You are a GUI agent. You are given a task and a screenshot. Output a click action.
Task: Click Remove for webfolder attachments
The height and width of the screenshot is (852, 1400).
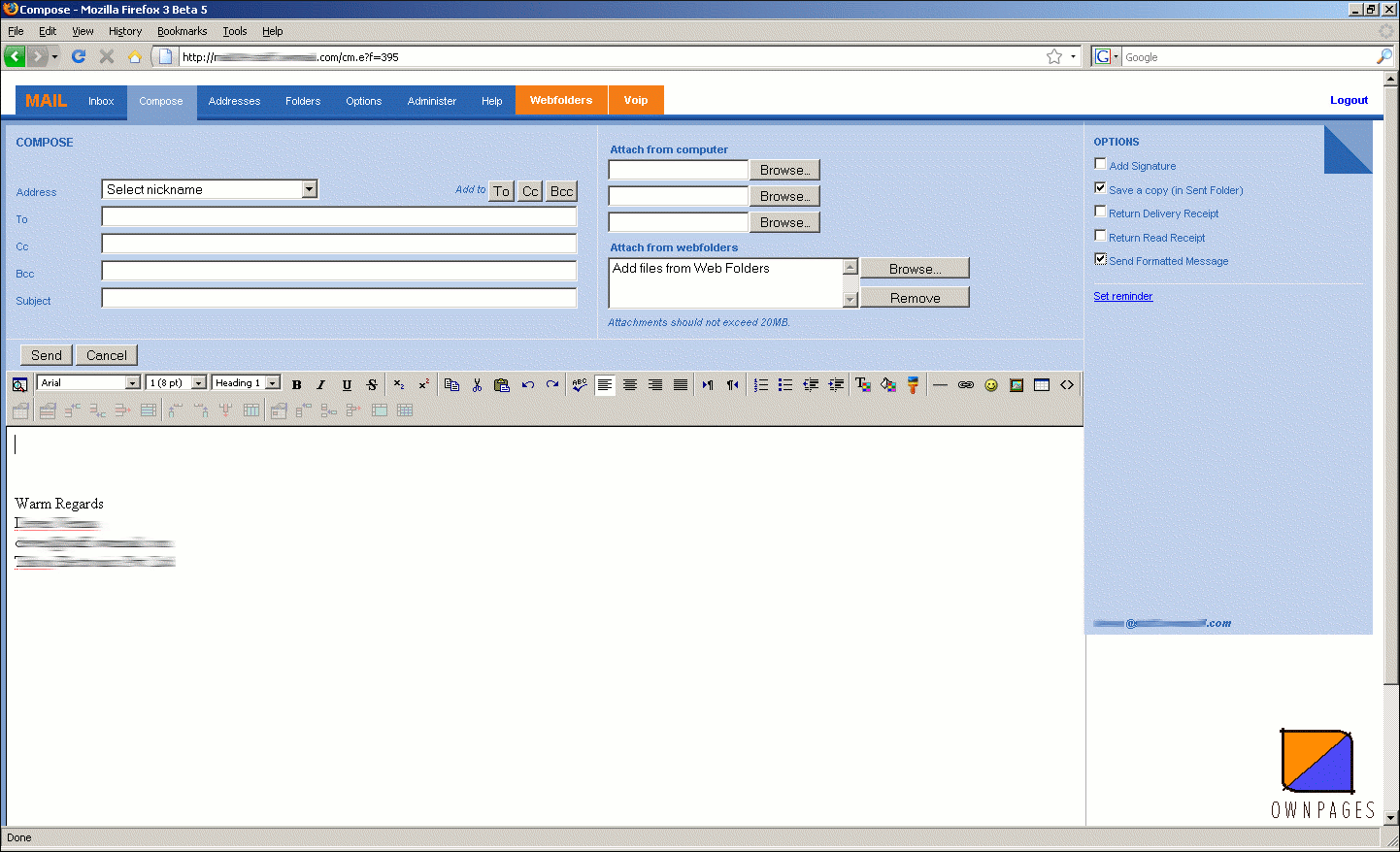(x=915, y=297)
